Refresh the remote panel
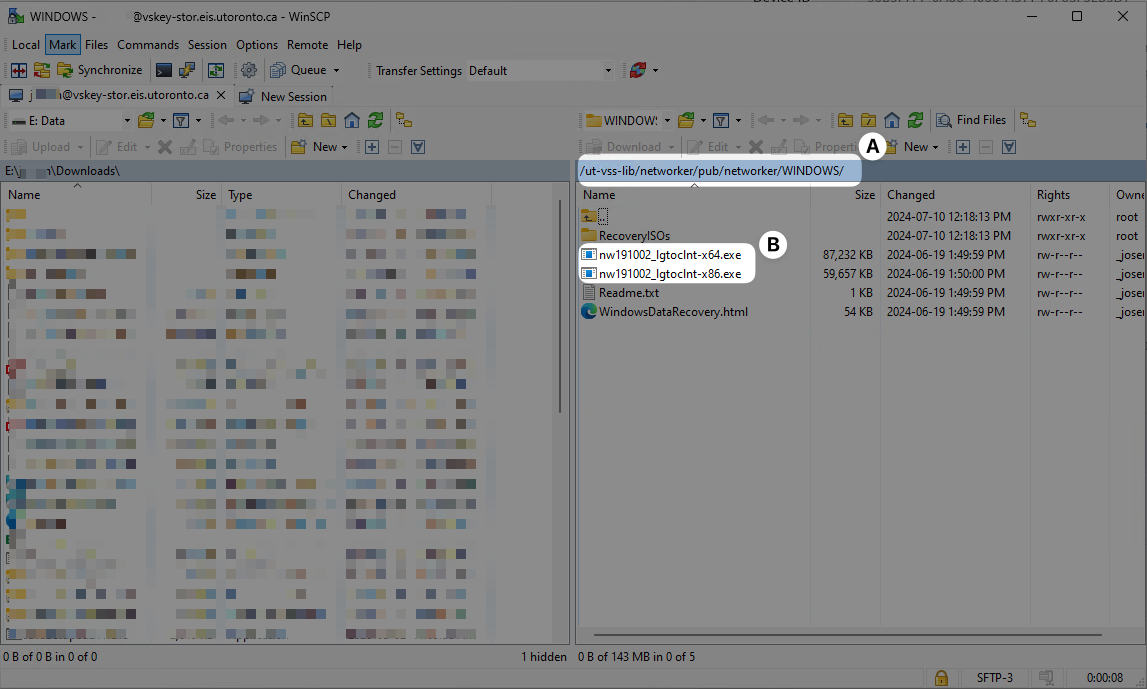The image size is (1147, 689). [x=915, y=121]
